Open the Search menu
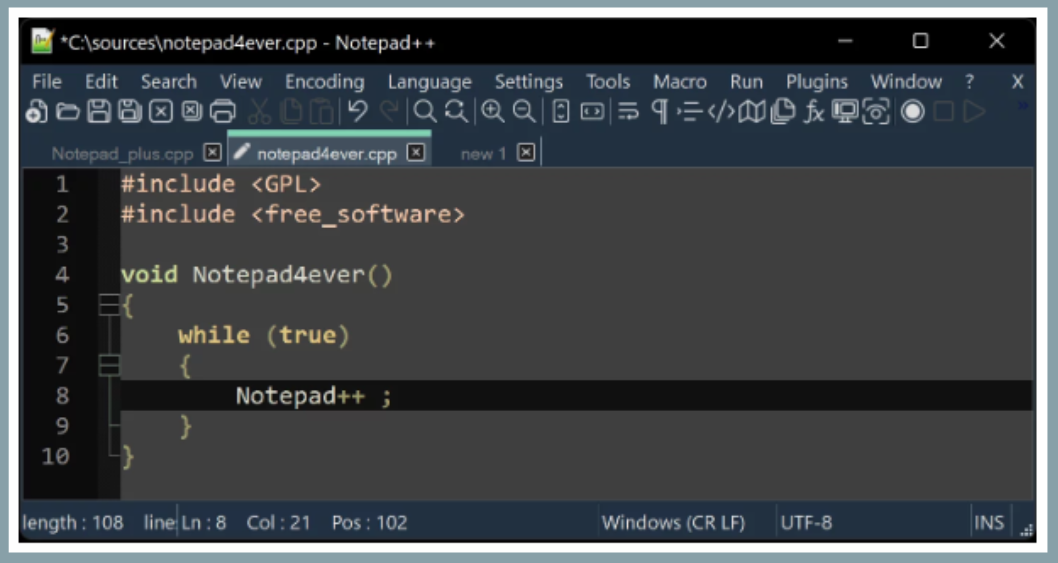This screenshot has width=1058, height=563. (x=169, y=82)
